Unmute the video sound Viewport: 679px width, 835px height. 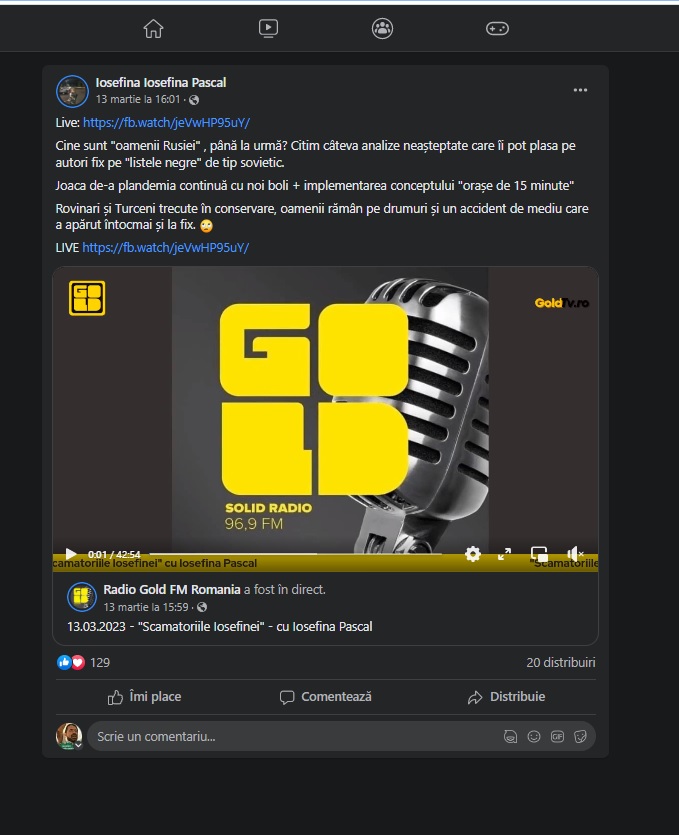[575, 554]
